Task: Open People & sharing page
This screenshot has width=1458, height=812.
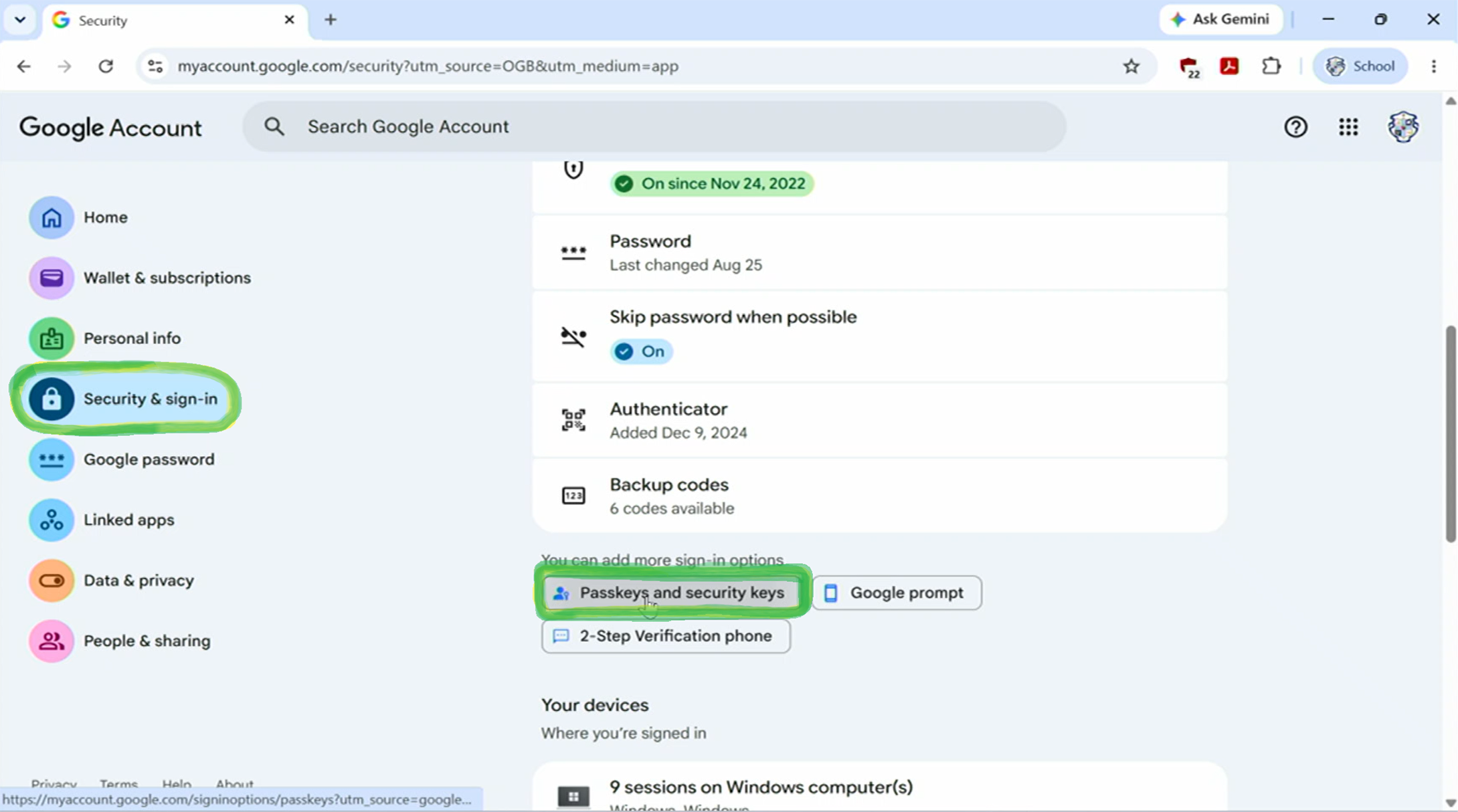Action: click(x=120, y=641)
